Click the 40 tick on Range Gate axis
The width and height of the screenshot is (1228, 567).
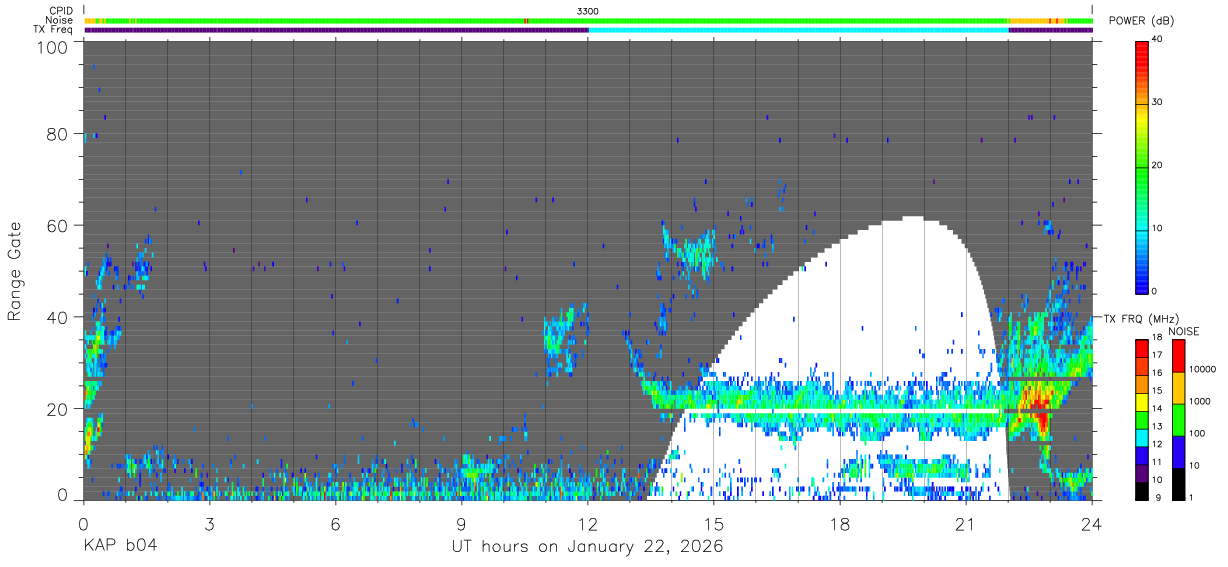[x=57, y=317]
